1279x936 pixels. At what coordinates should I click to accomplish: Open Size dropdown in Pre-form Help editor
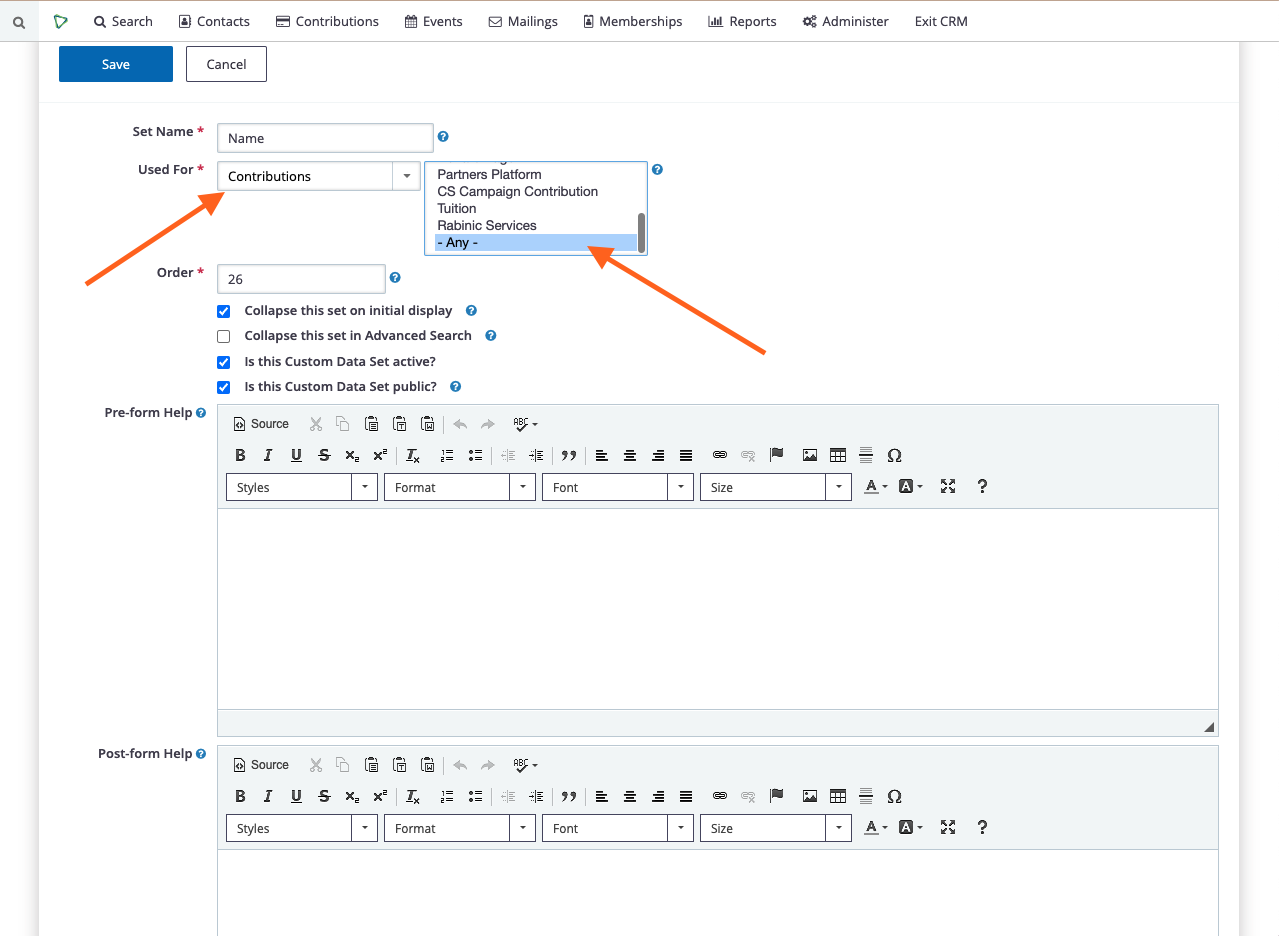pyautogui.click(x=776, y=487)
